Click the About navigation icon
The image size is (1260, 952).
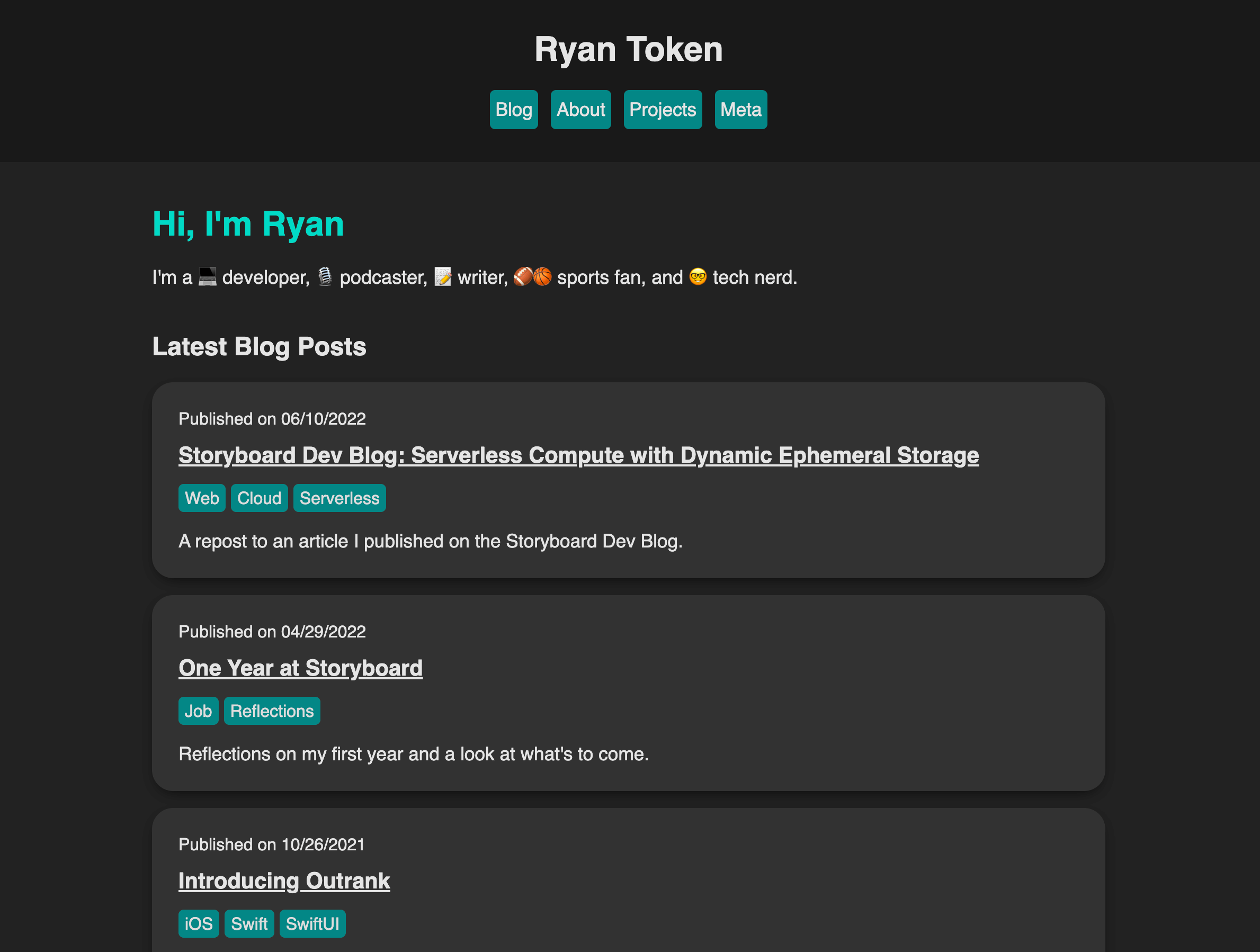581,109
